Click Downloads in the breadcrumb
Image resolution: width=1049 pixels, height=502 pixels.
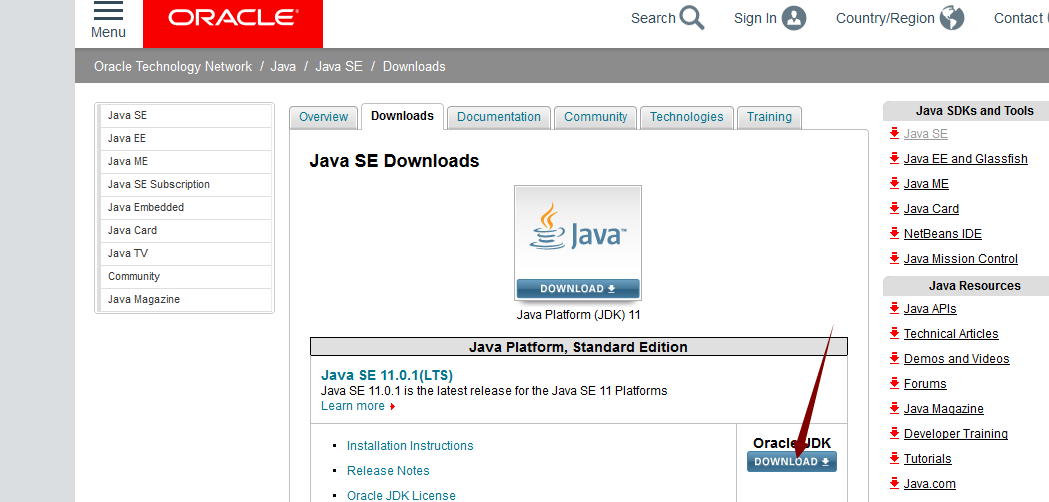(414, 66)
